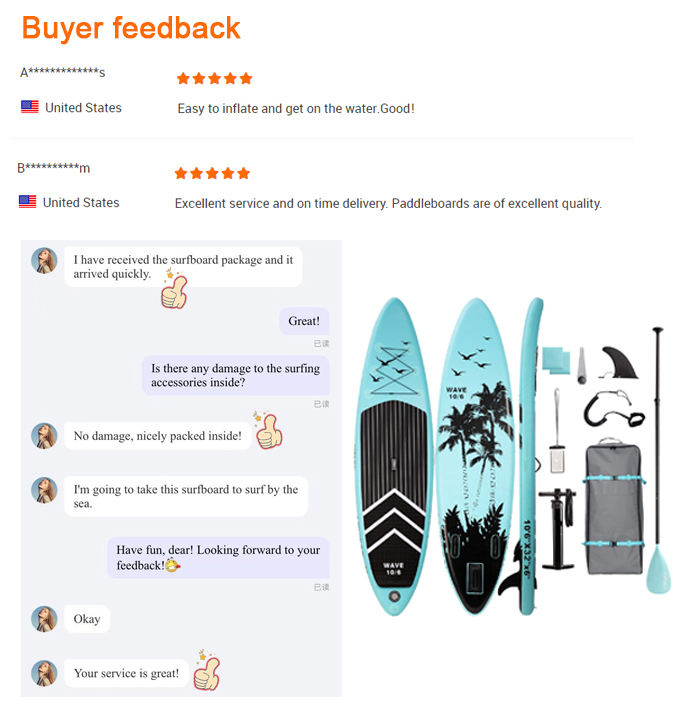Click the reviewer name A*************s
The image size is (682, 708).
point(62,73)
